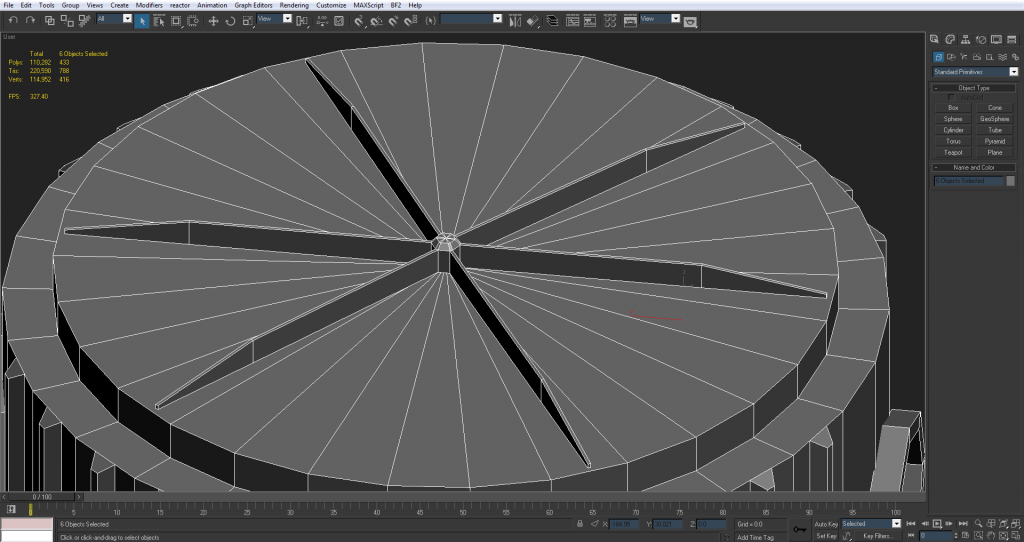Open the Modifiers menu
This screenshot has width=1024, height=542.
(149, 5)
